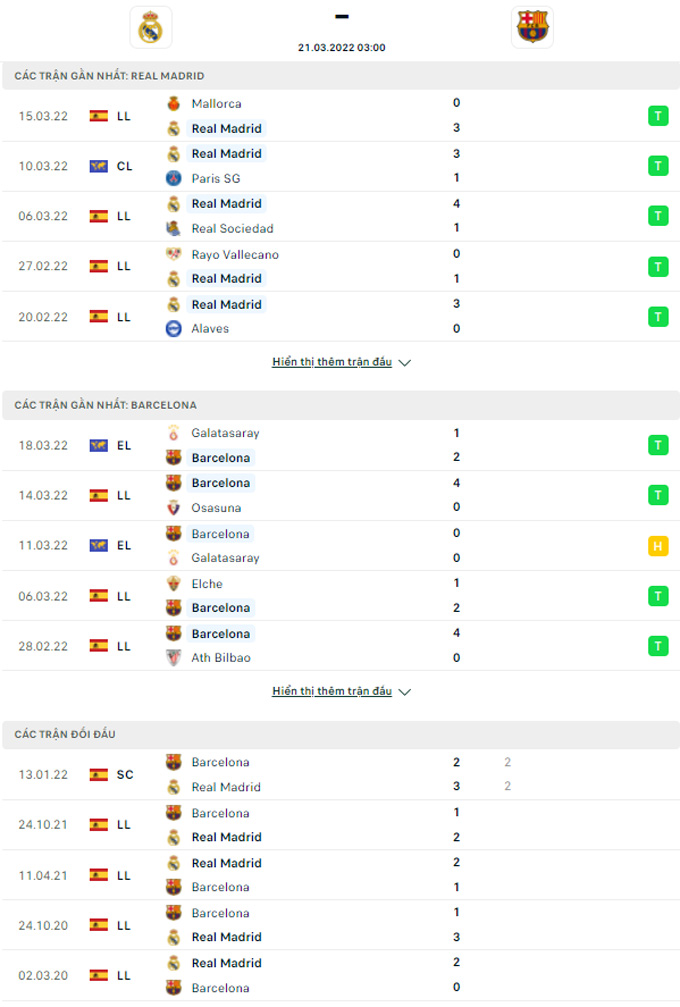Click the Mallorca team logo

(173, 104)
